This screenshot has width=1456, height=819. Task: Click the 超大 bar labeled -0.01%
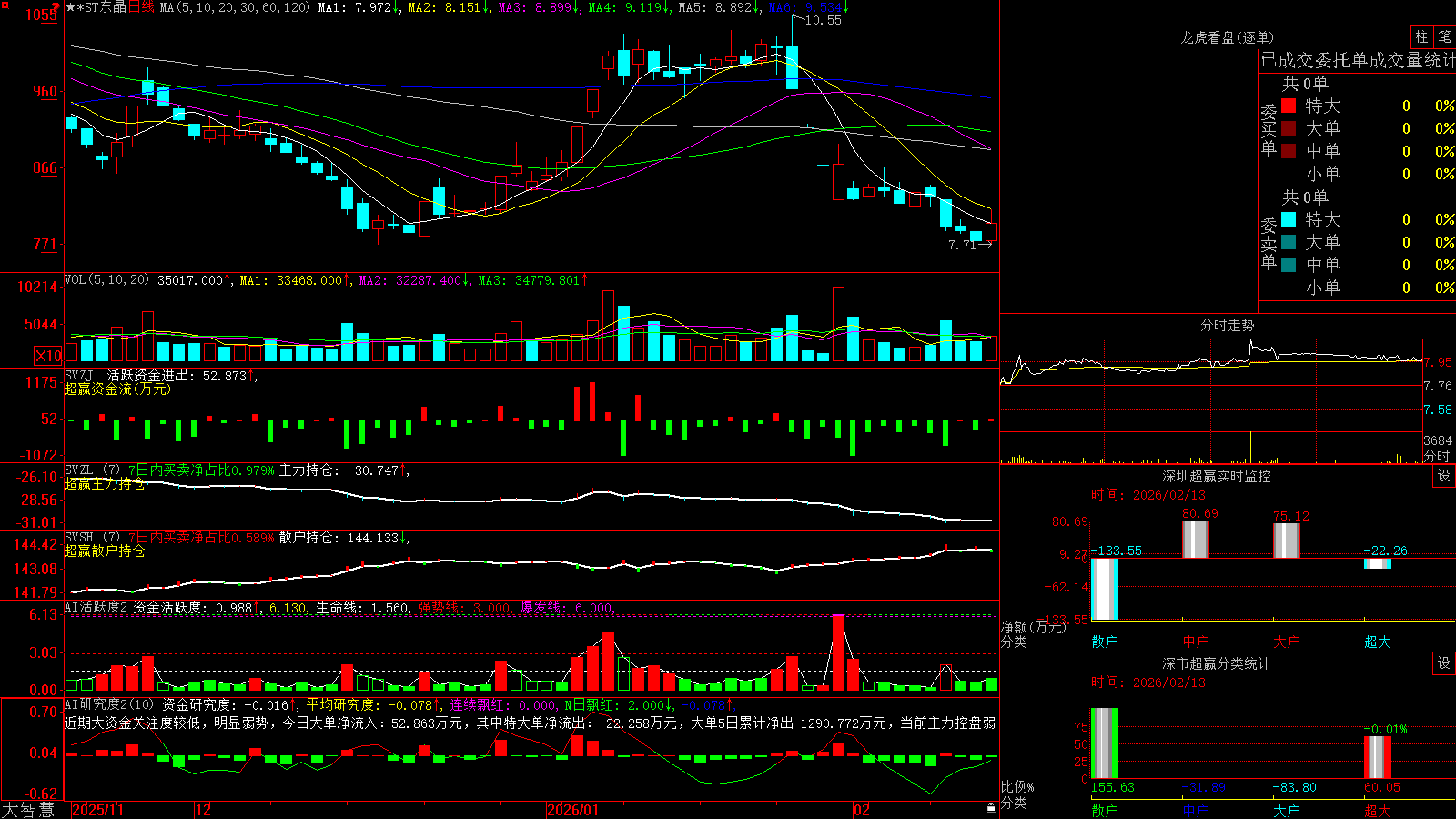tap(1378, 757)
